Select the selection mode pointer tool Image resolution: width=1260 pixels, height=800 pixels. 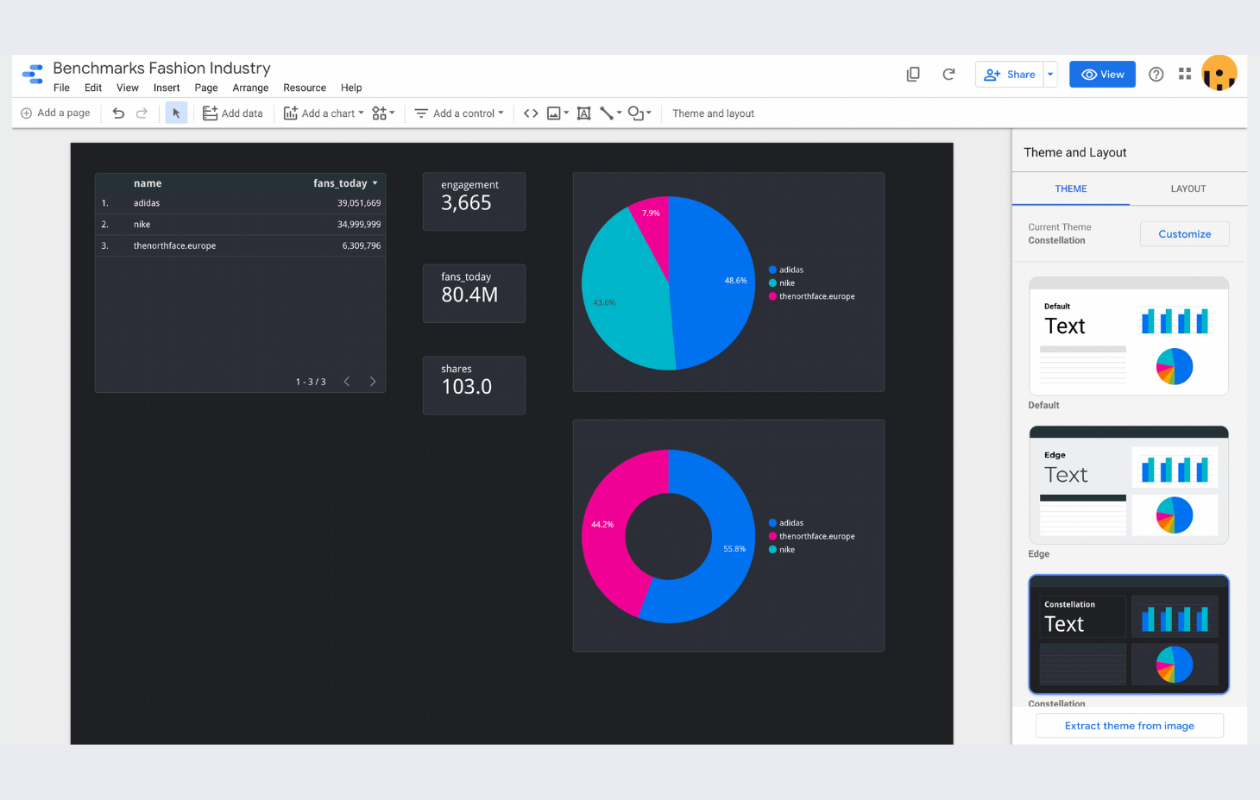coord(176,113)
